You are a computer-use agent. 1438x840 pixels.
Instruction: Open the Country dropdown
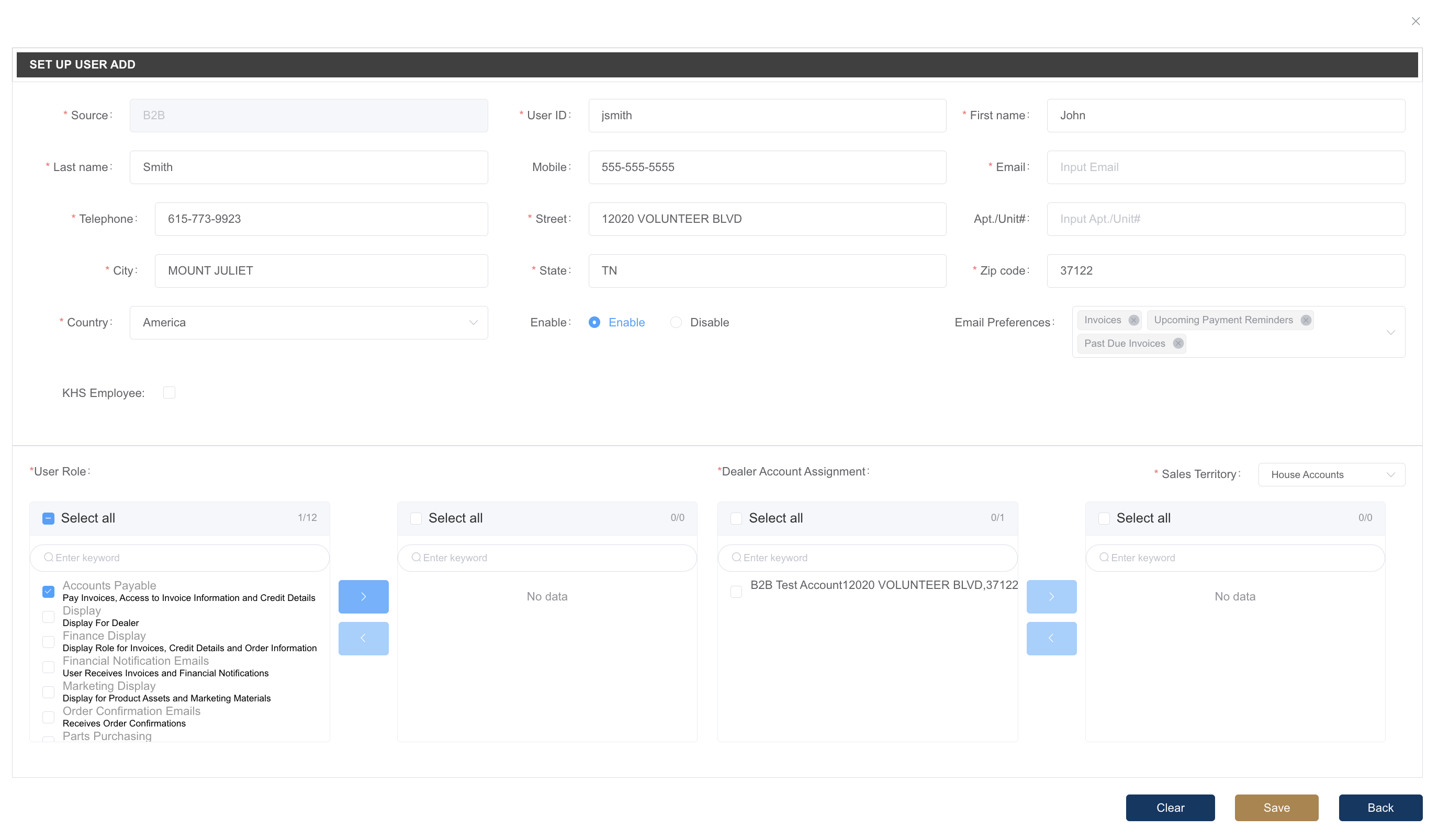click(308, 322)
